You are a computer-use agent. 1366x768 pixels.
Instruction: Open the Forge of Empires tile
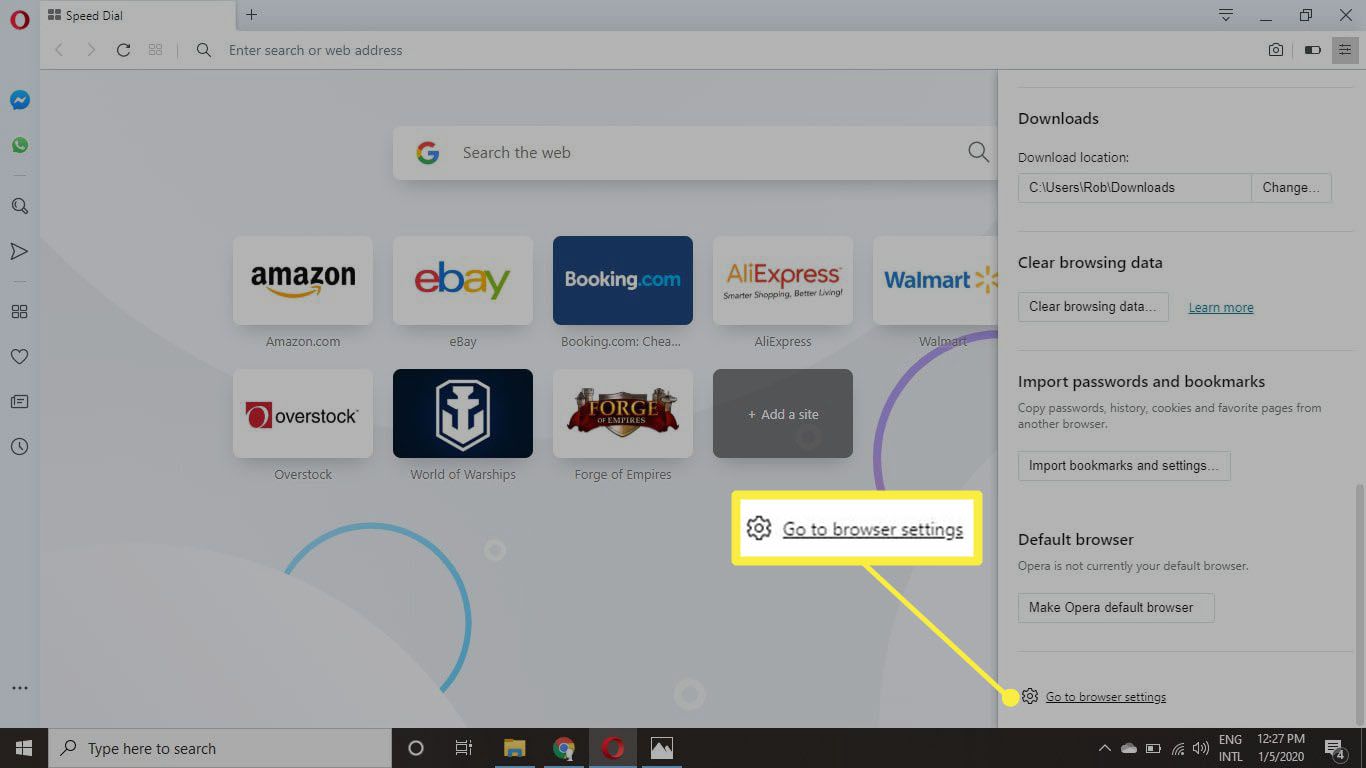coord(623,413)
